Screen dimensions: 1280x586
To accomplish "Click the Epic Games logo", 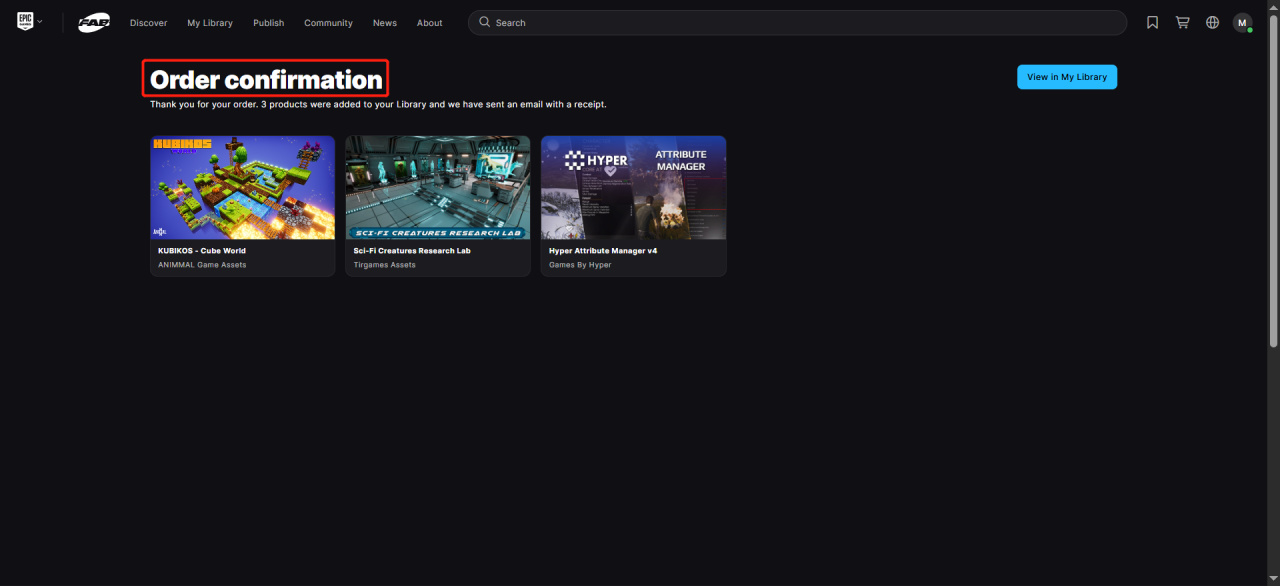I will 25,22.
